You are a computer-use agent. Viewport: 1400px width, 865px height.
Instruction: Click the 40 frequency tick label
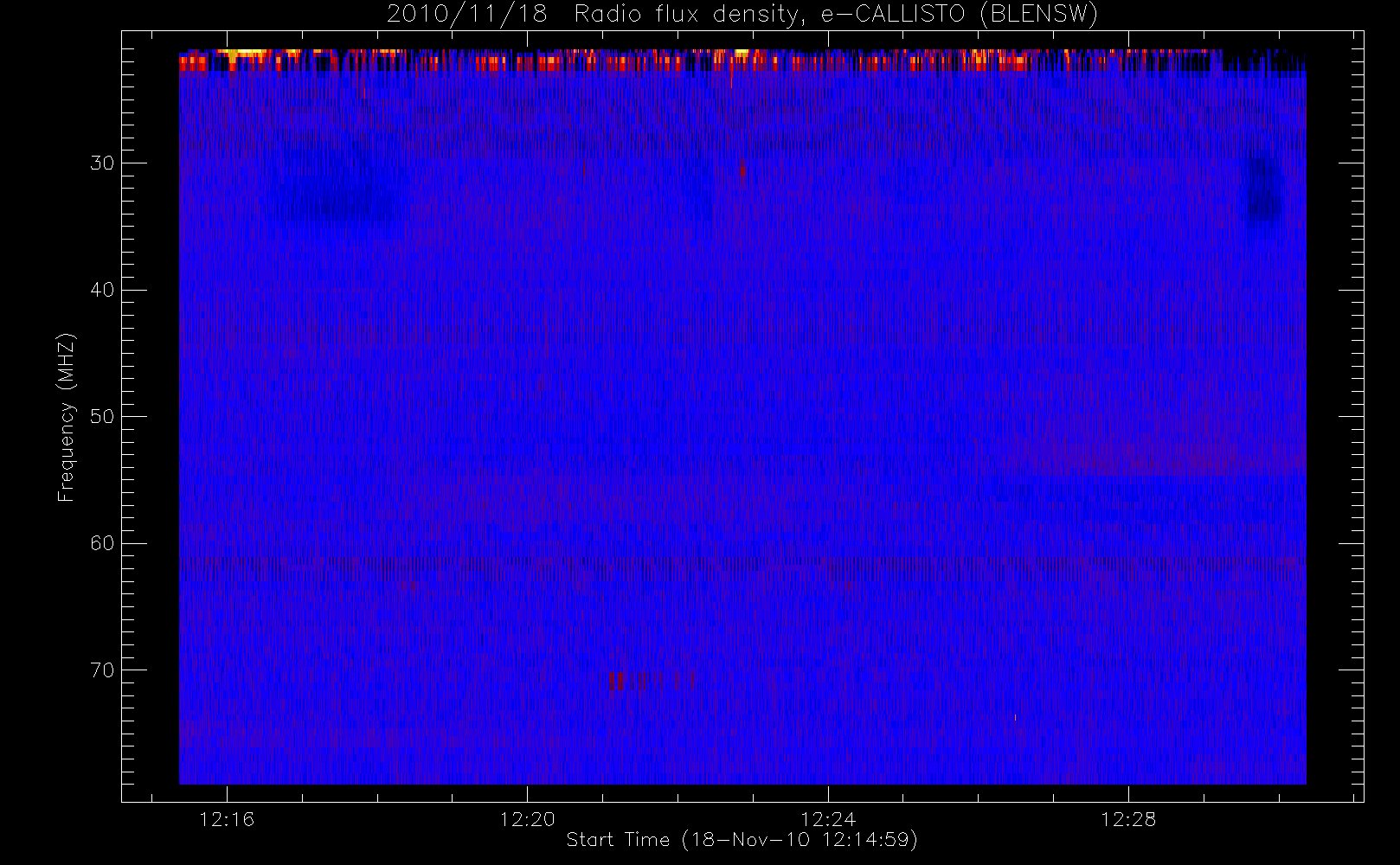pyautogui.click(x=102, y=290)
